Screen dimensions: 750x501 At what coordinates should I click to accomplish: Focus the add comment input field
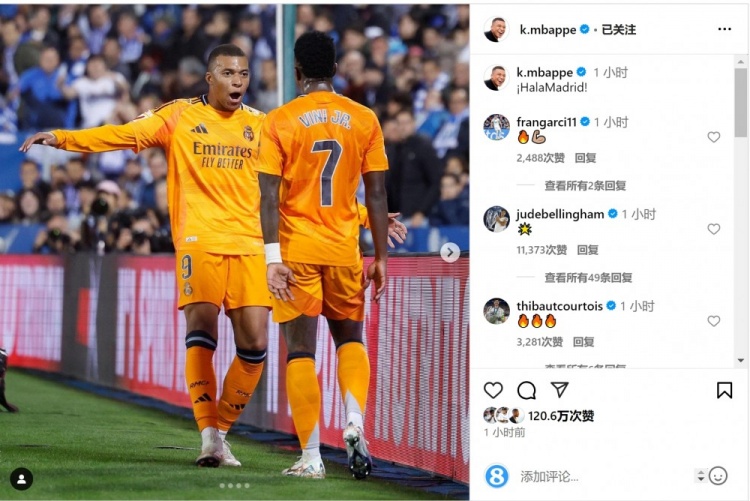pyautogui.click(x=604, y=476)
